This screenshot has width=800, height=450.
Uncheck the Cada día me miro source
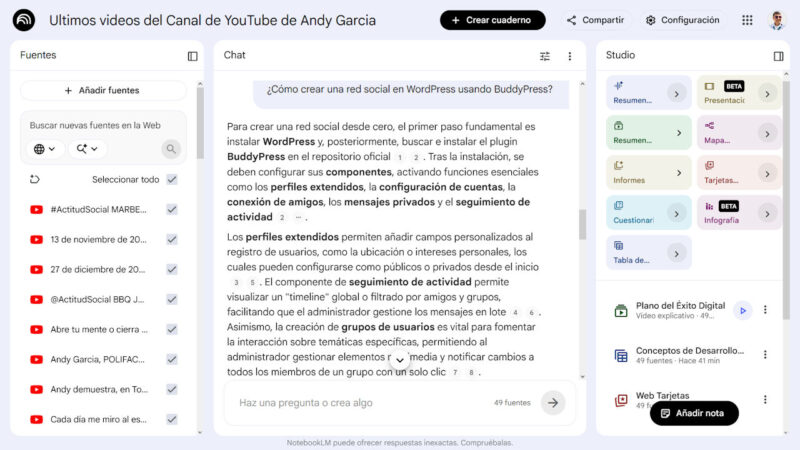click(172, 419)
